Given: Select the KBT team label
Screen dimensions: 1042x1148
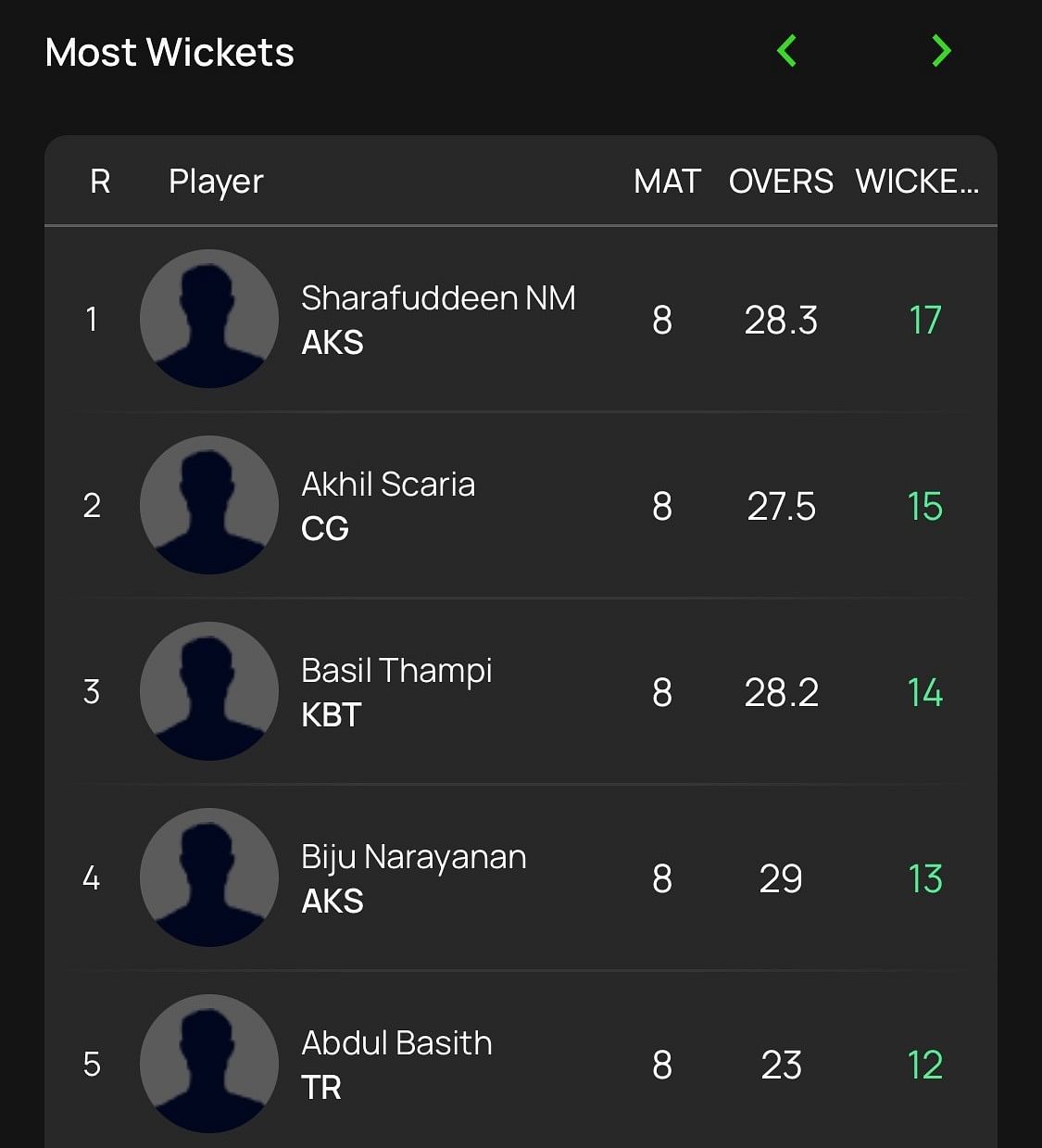Looking at the screenshot, I should [x=331, y=715].
